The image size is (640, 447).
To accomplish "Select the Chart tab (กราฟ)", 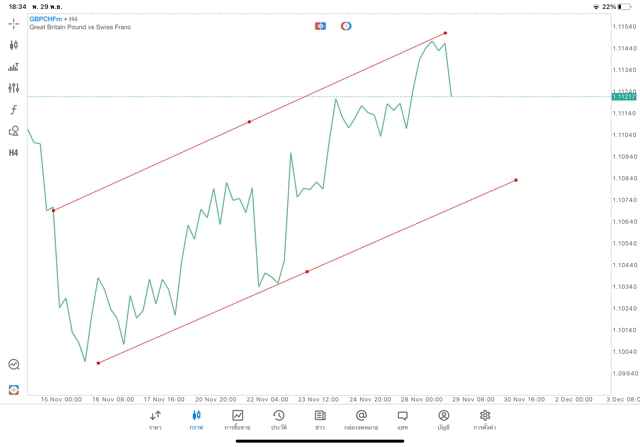I will pos(196,419).
